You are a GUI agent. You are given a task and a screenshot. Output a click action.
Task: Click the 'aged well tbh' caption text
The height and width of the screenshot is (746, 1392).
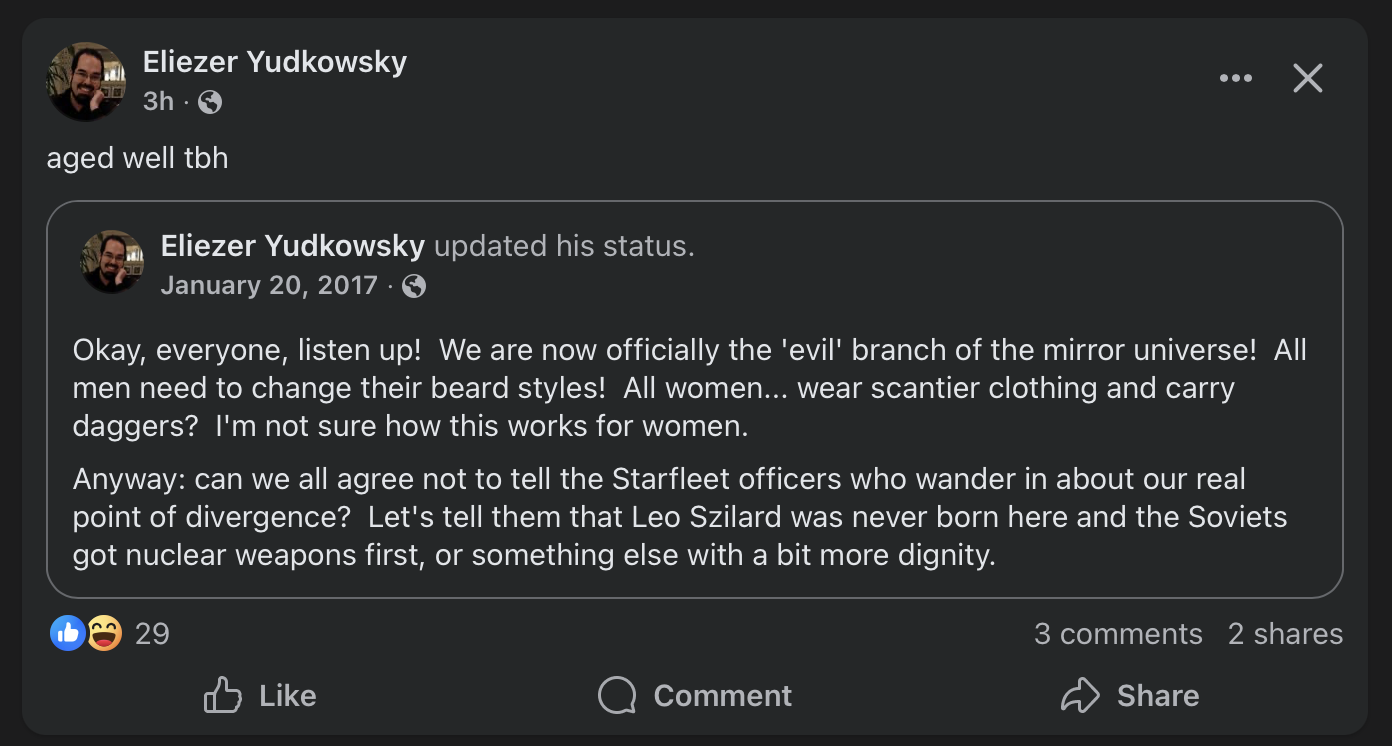tap(138, 158)
